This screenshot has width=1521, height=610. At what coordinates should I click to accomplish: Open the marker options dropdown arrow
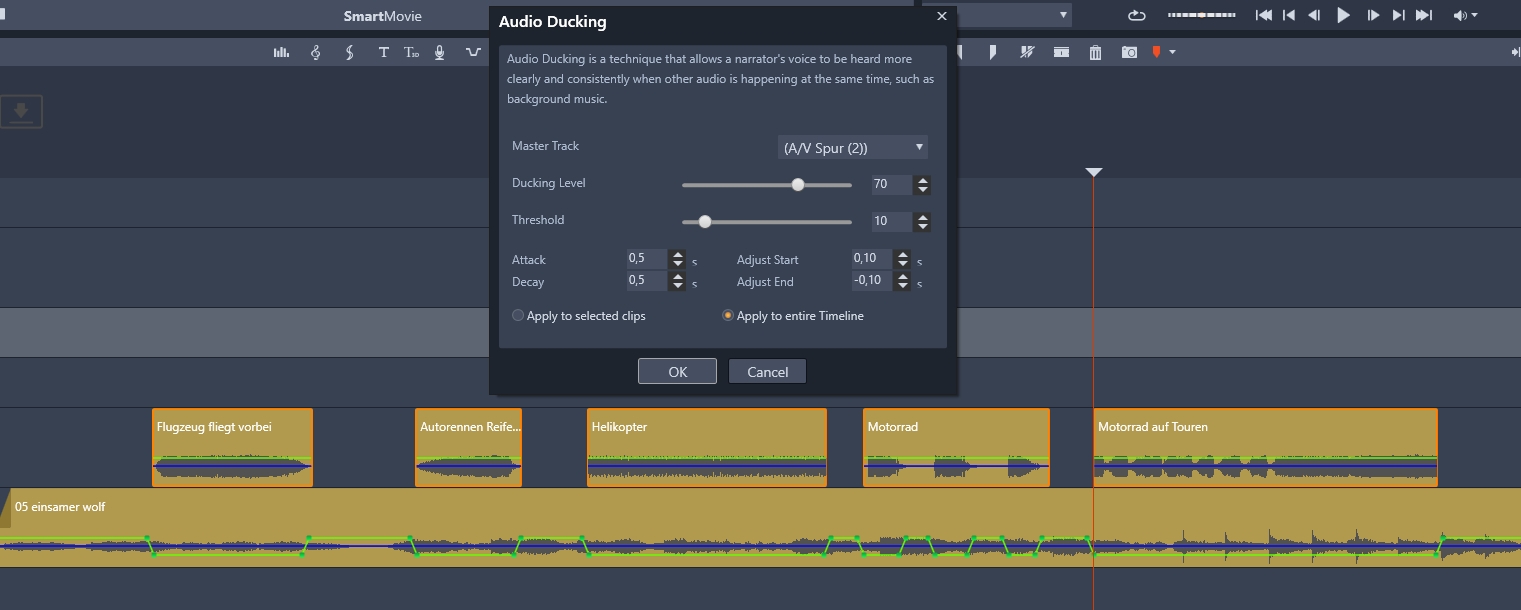[1173, 52]
